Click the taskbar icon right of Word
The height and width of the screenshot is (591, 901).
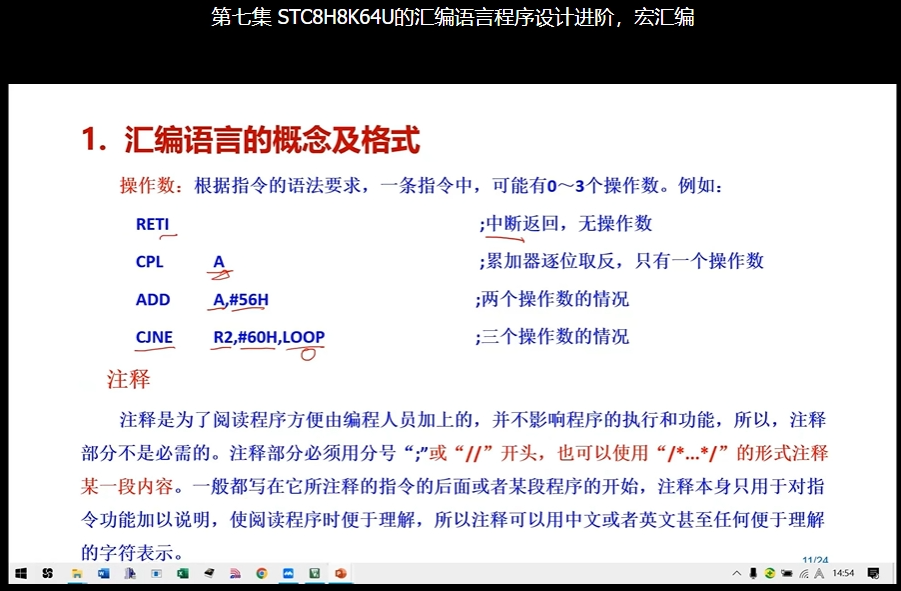click(130, 573)
